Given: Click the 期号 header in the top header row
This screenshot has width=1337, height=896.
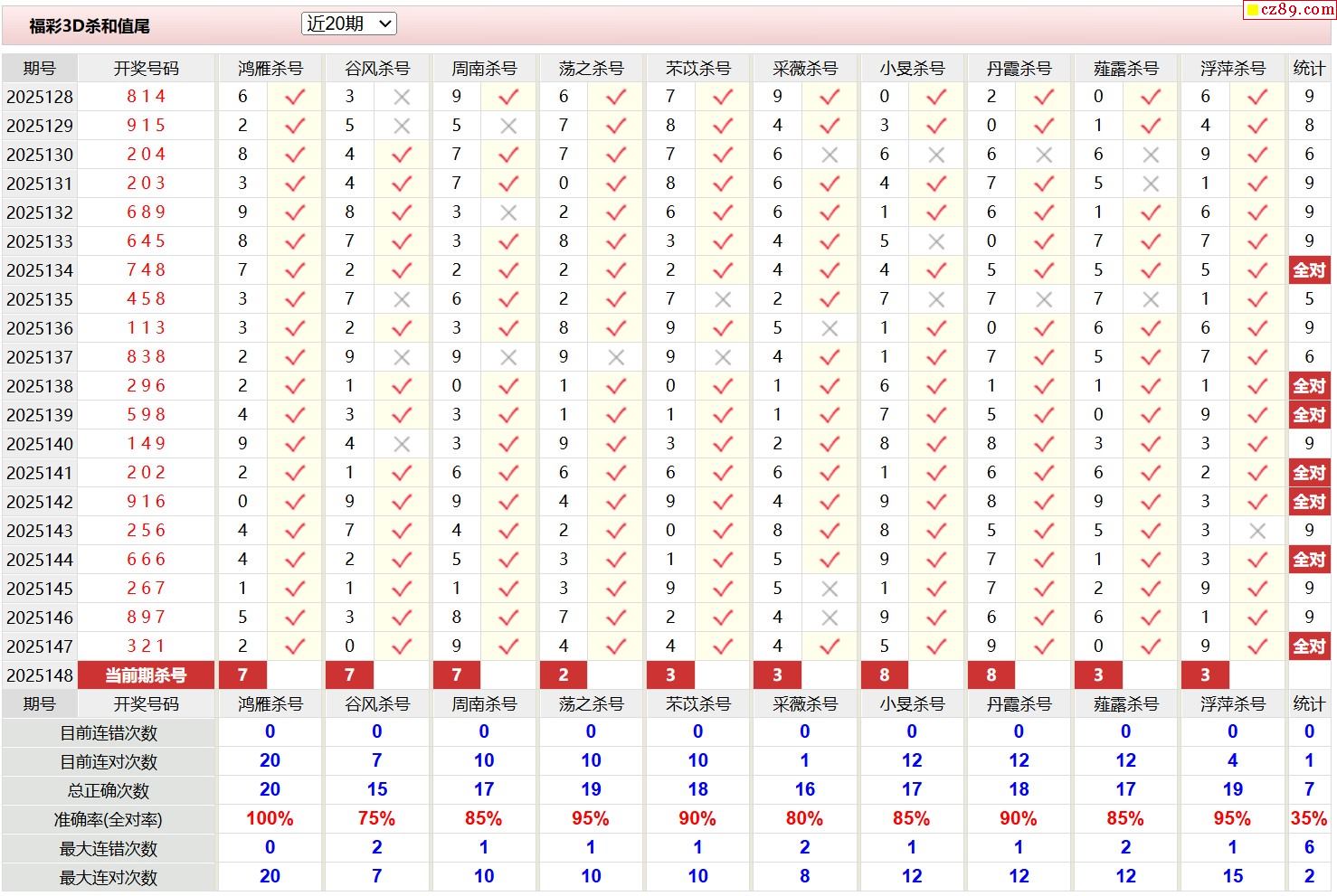Looking at the screenshot, I should [40, 69].
